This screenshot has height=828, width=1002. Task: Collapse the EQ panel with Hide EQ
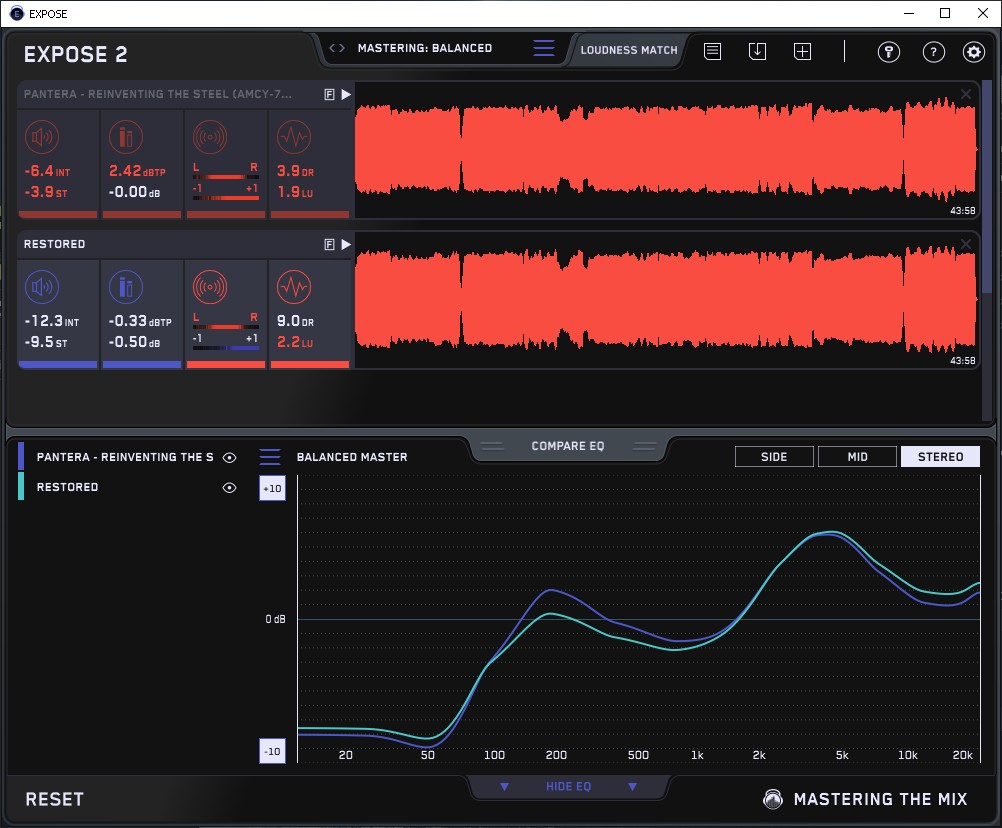(568, 787)
